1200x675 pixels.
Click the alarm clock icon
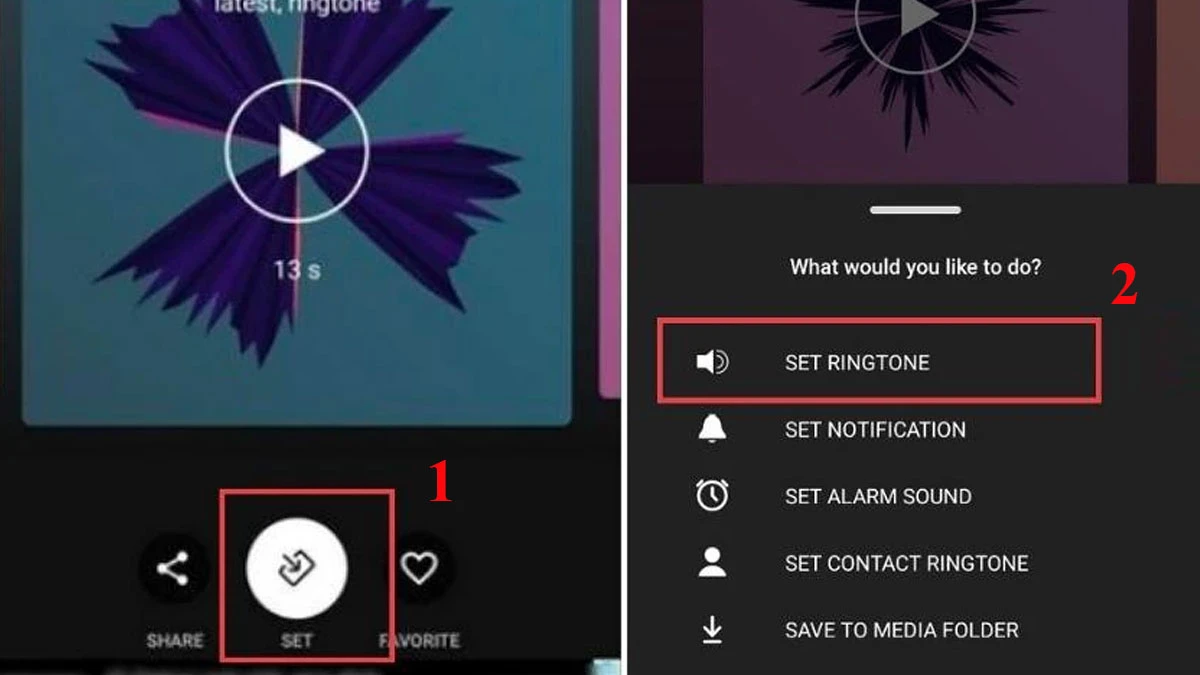point(712,496)
